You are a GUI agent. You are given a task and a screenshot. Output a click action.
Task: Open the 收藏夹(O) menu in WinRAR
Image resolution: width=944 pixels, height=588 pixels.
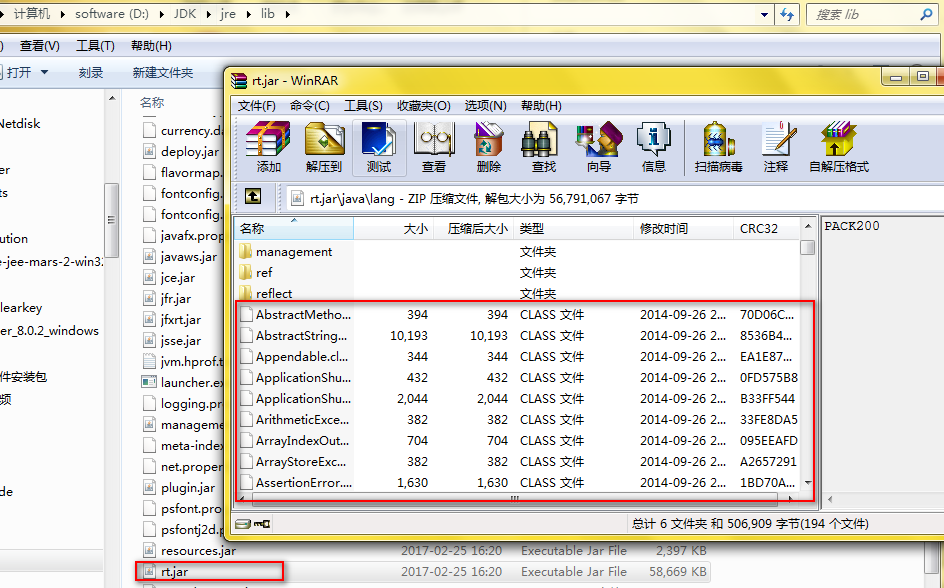(x=424, y=106)
